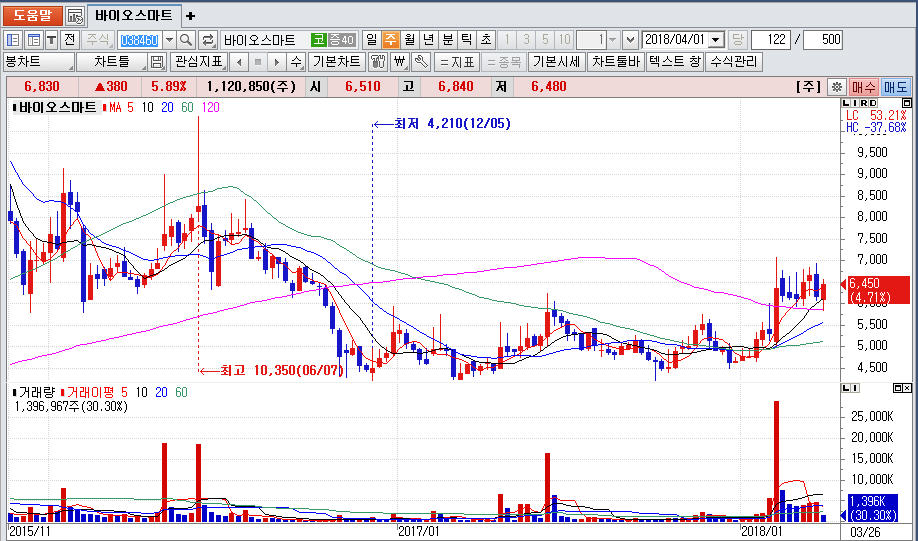This screenshot has height=541, width=918.
Task: Click the Won currency symbol icon
Action: click(399, 62)
